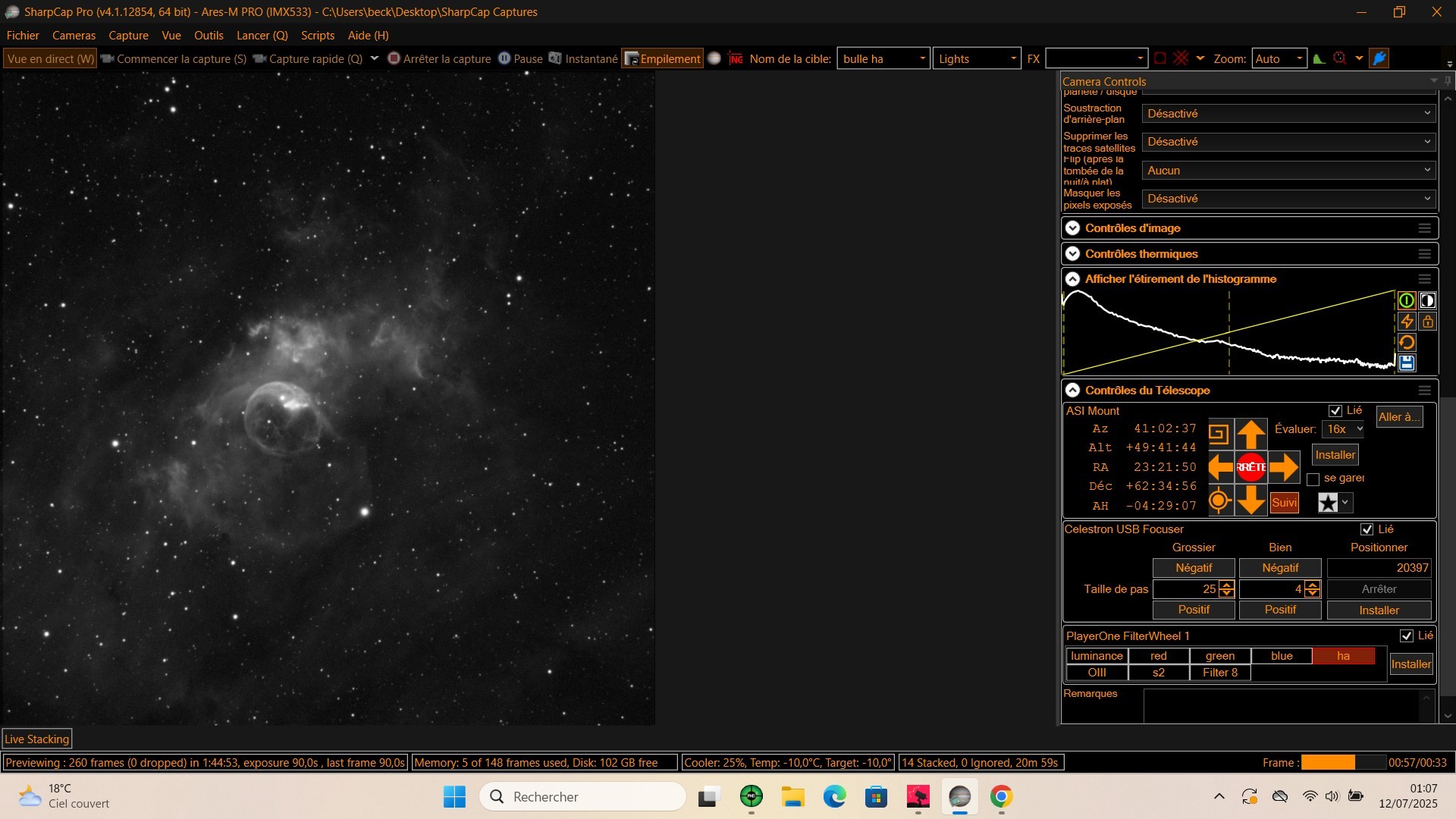Slew mount up with the up arrow

[1251, 435]
